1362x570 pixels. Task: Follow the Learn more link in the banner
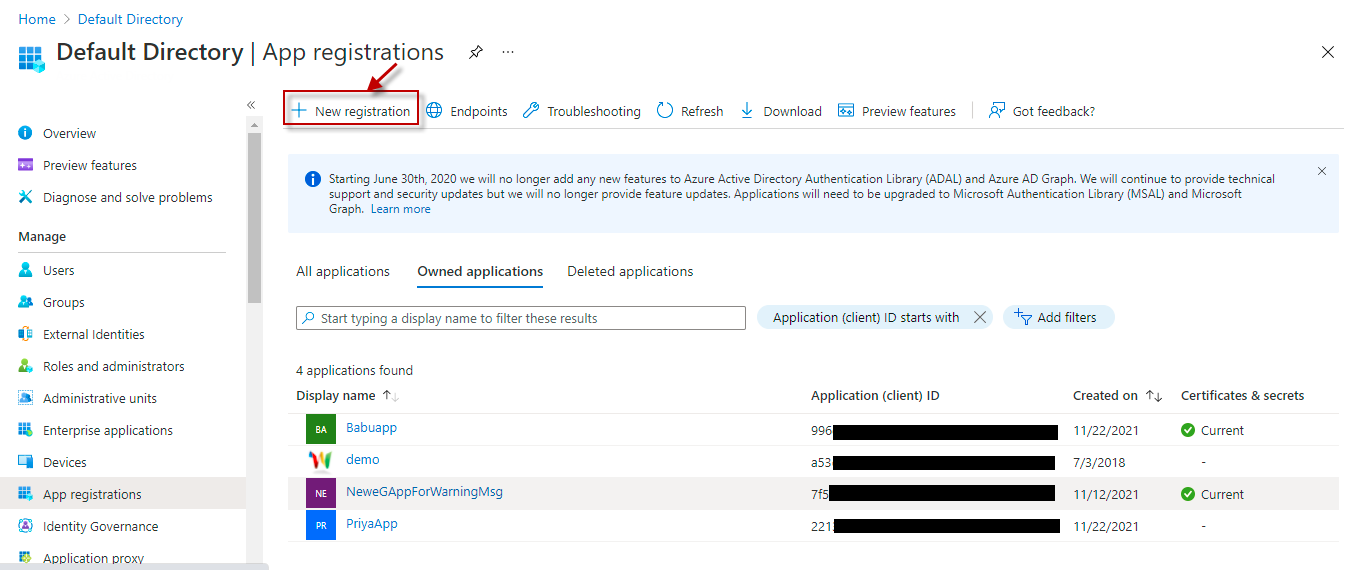(400, 209)
